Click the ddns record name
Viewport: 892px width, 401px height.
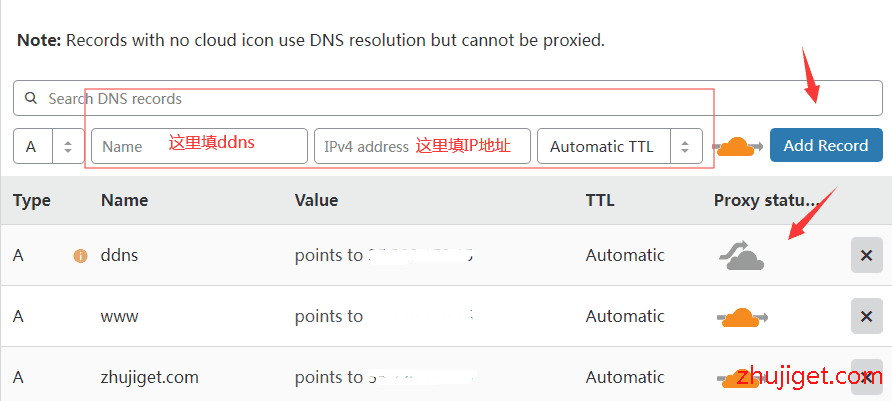119,255
